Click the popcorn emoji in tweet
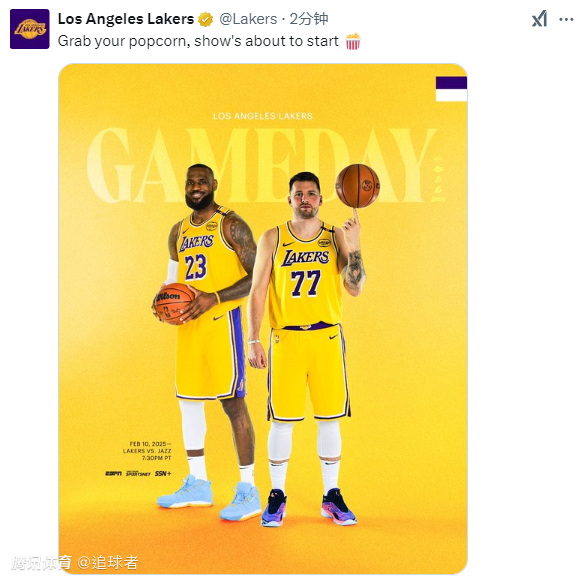Image resolution: width=587 pixels, height=580 pixels. pyautogui.click(x=352, y=41)
